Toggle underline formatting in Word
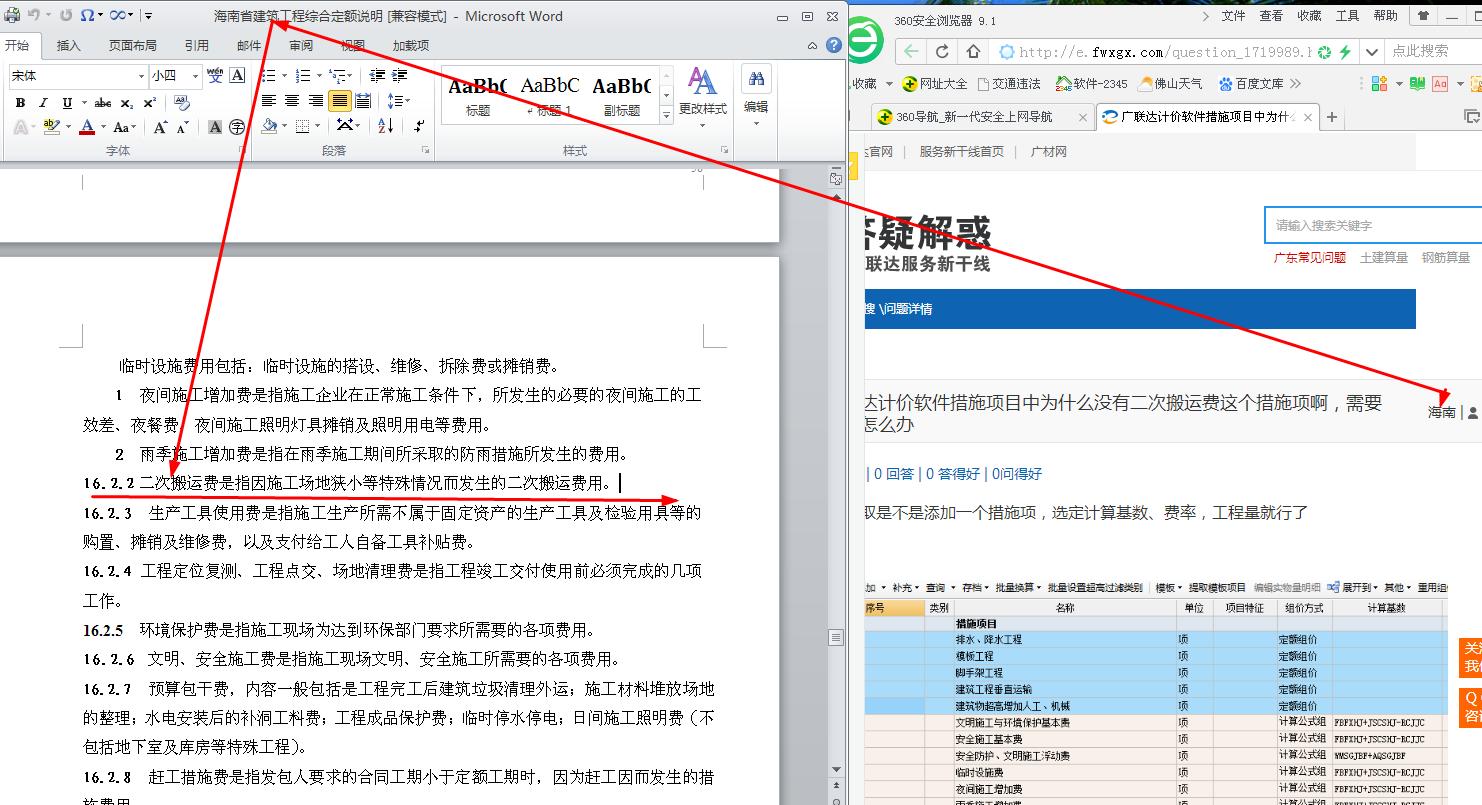 [x=67, y=103]
